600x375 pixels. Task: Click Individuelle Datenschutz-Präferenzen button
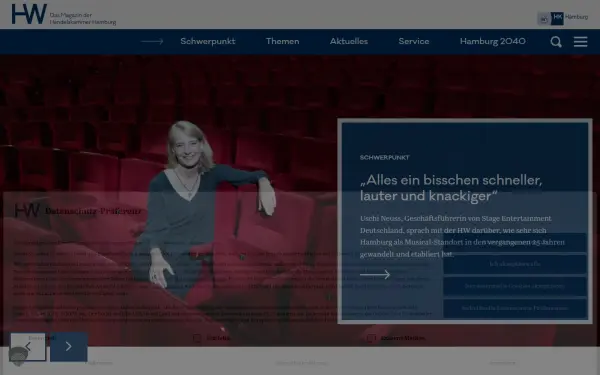[515, 308]
